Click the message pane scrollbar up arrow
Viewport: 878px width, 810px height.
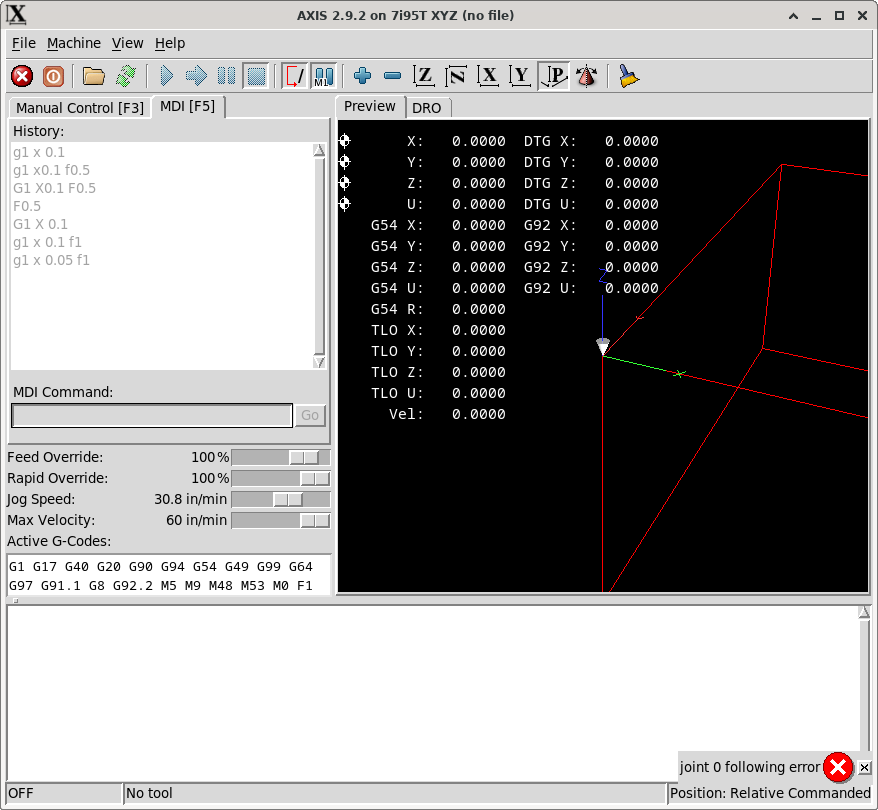(x=864, y=612)
